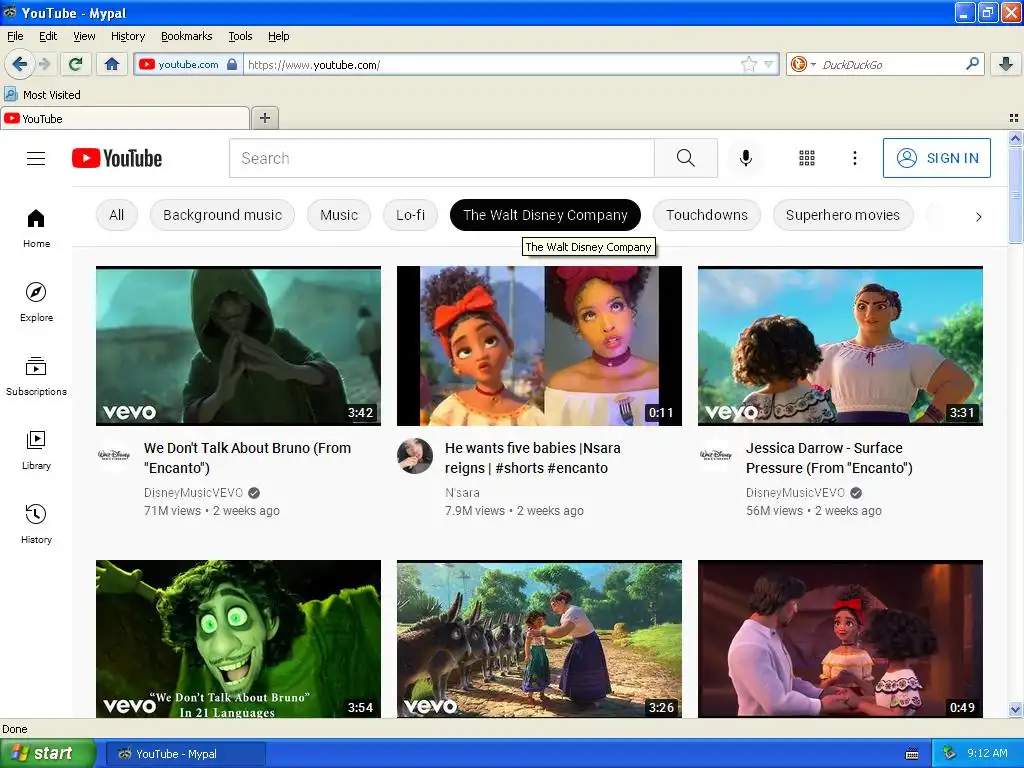Open the File menu
This screenshot has height=768, width=1024.
(15, 36)
